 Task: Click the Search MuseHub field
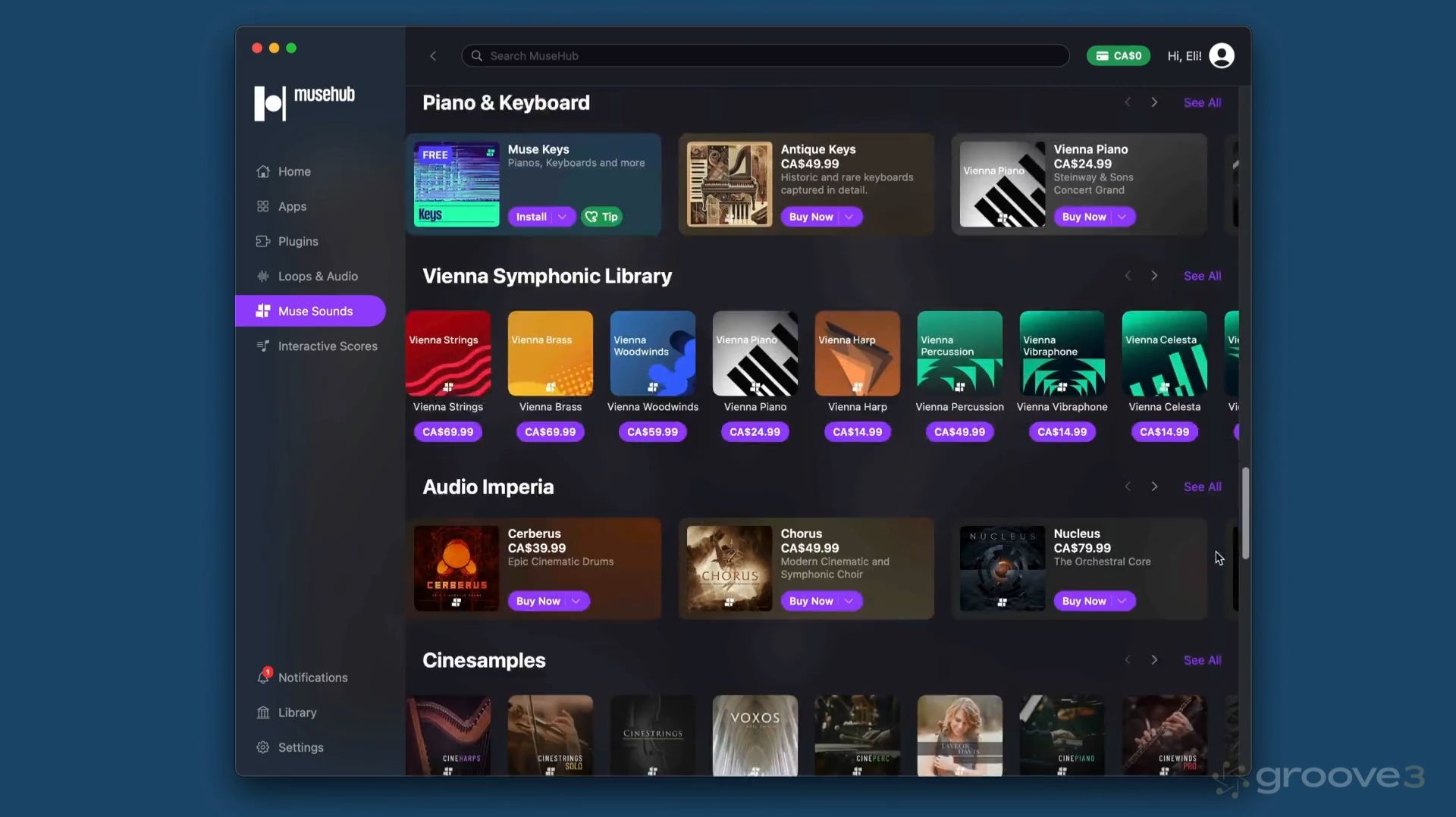point(765,55)
